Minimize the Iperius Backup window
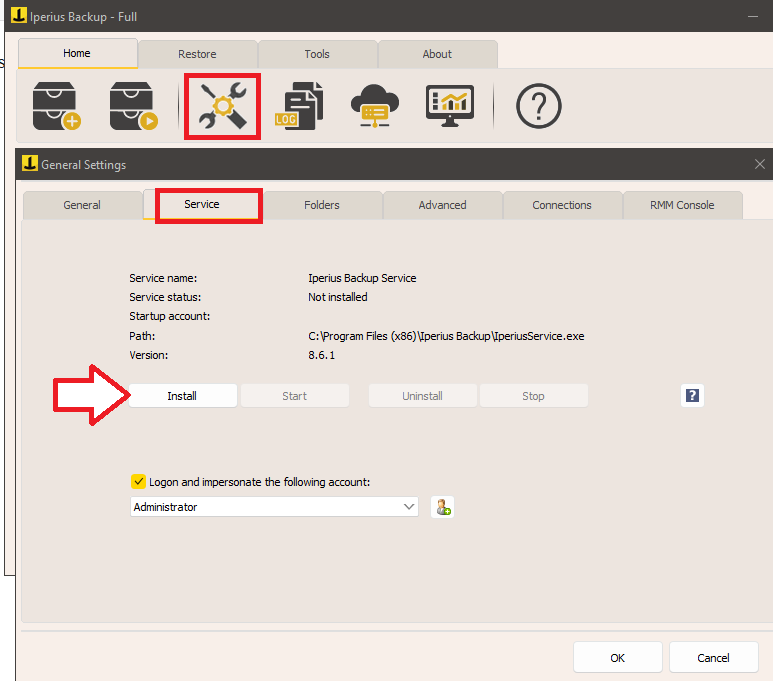 pos(753,17)
